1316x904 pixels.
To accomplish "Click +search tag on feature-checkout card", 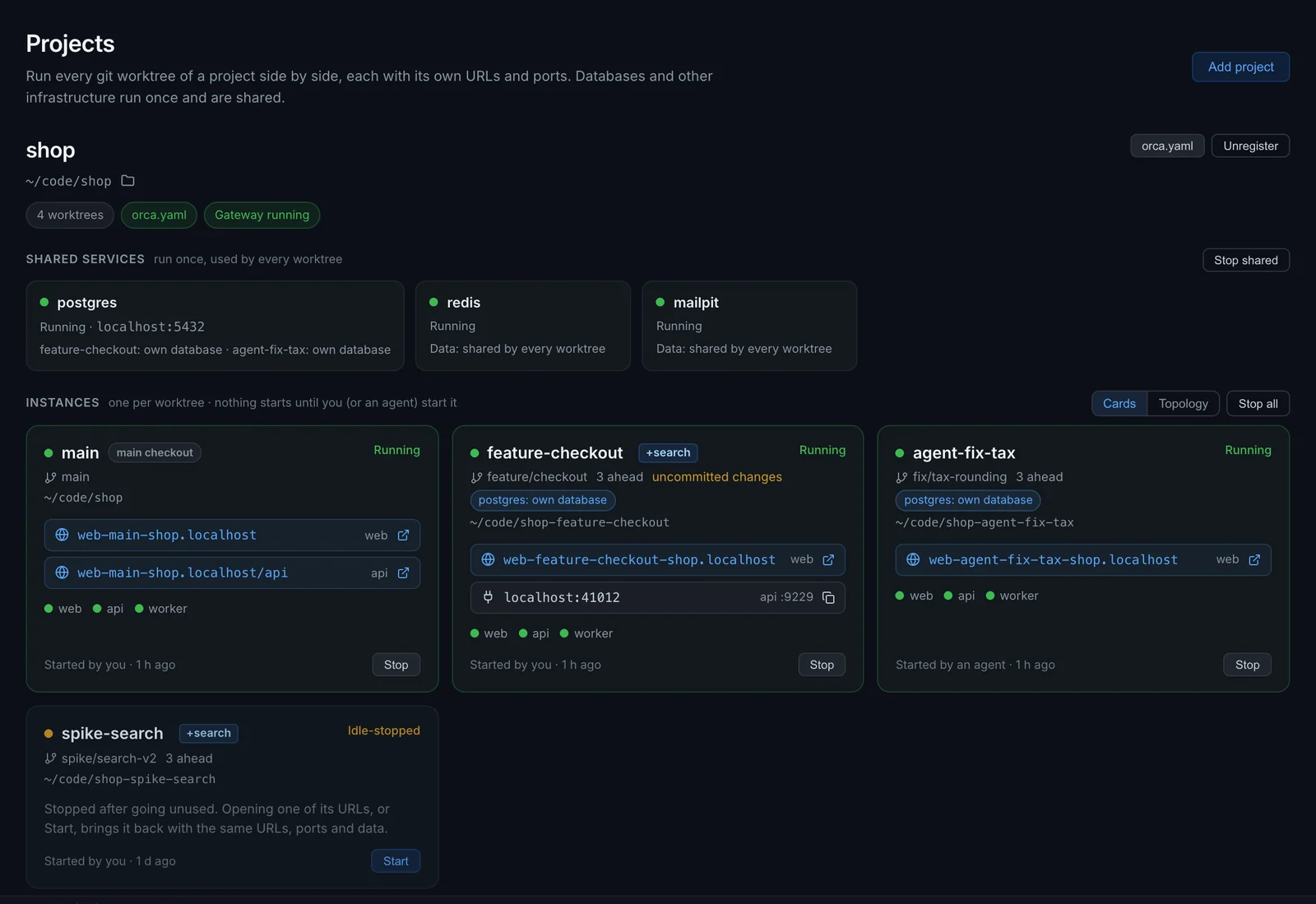I will 668,453.
